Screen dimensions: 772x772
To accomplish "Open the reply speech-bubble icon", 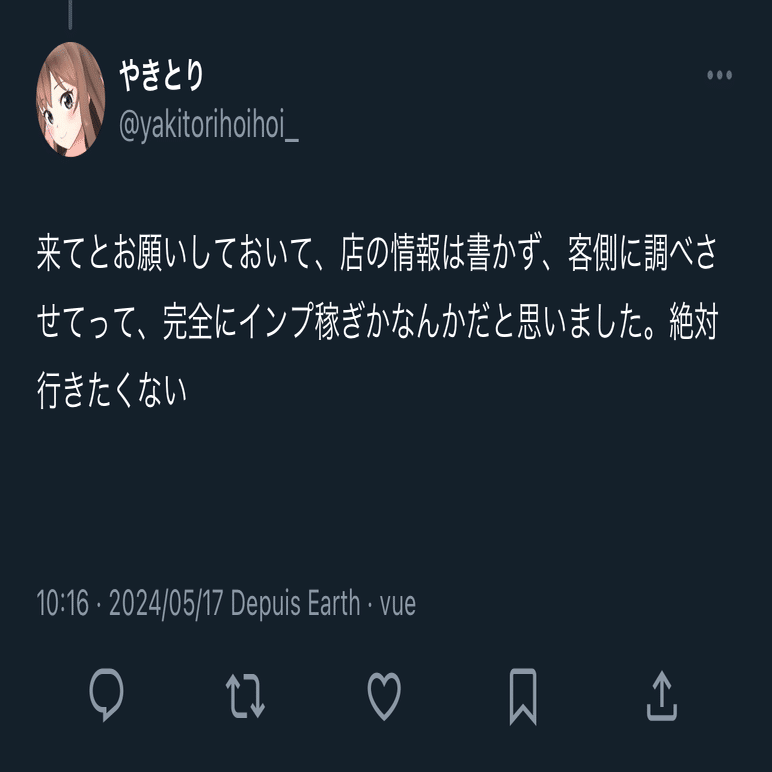I will pos(106,695).
